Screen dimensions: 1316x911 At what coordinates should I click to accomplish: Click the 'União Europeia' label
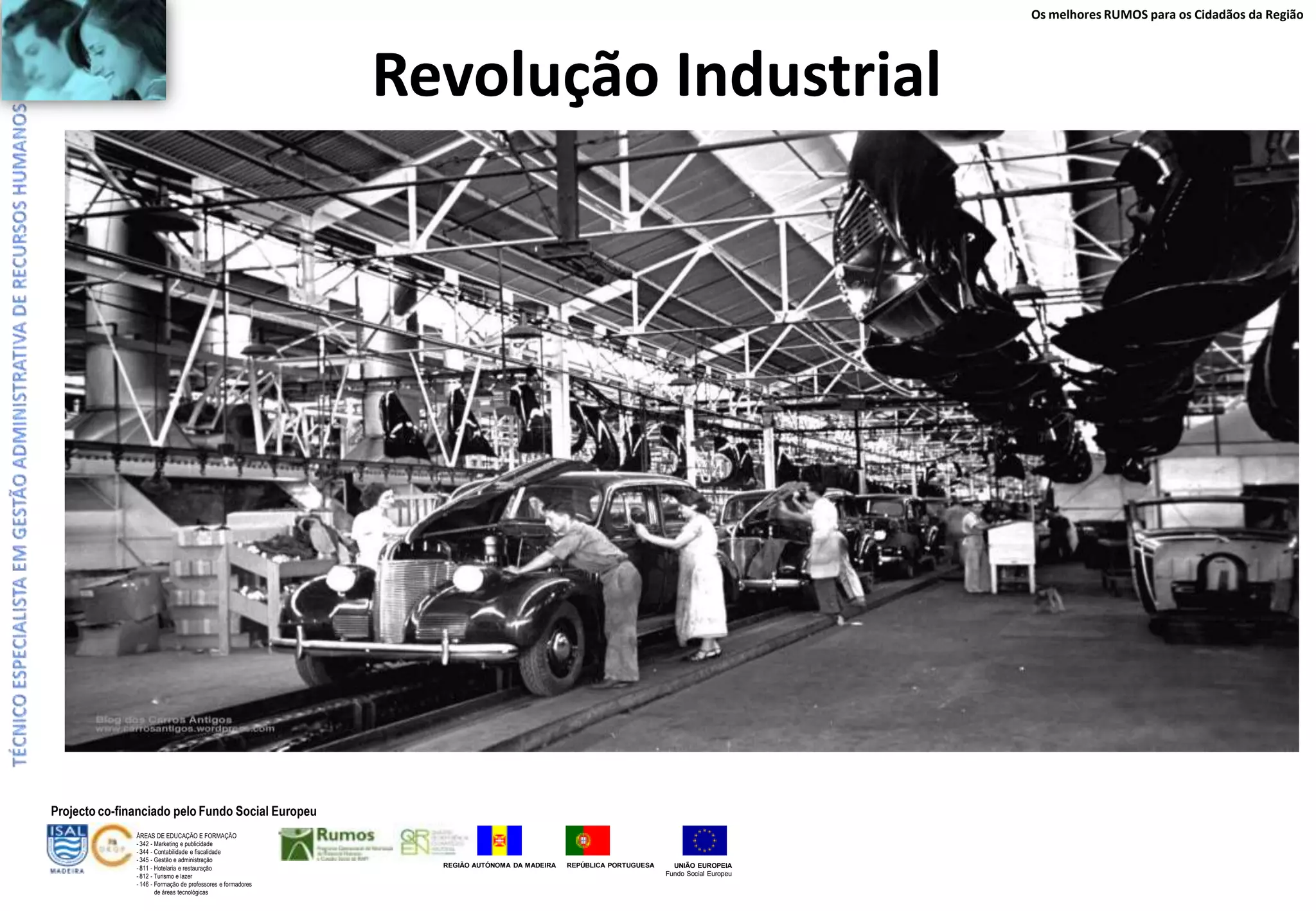point(702,865)
